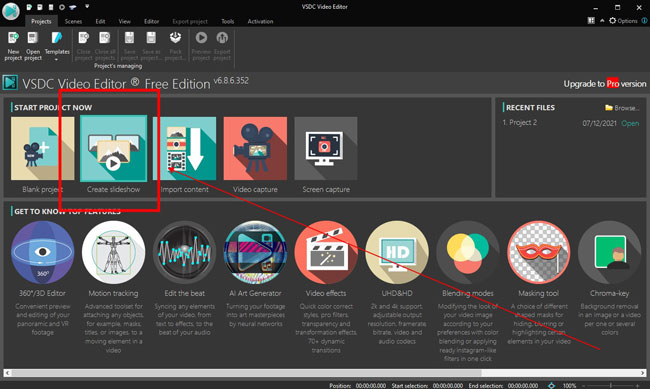
Task: Select recent file Project 2
Action: [x=520, y=123]
